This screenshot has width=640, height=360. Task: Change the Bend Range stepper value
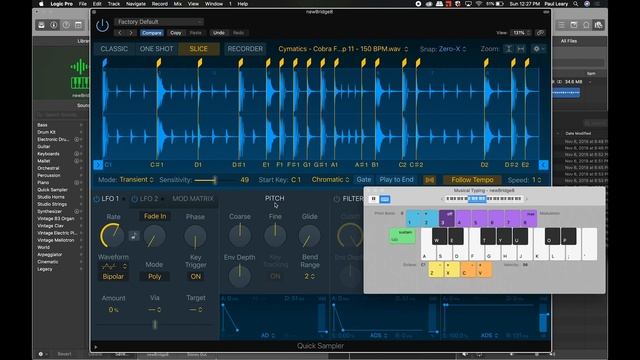tap(310, 276)
